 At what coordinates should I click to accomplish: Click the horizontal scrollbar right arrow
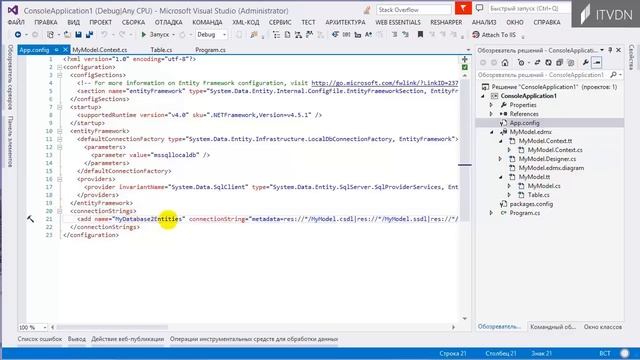click(453, 327)
